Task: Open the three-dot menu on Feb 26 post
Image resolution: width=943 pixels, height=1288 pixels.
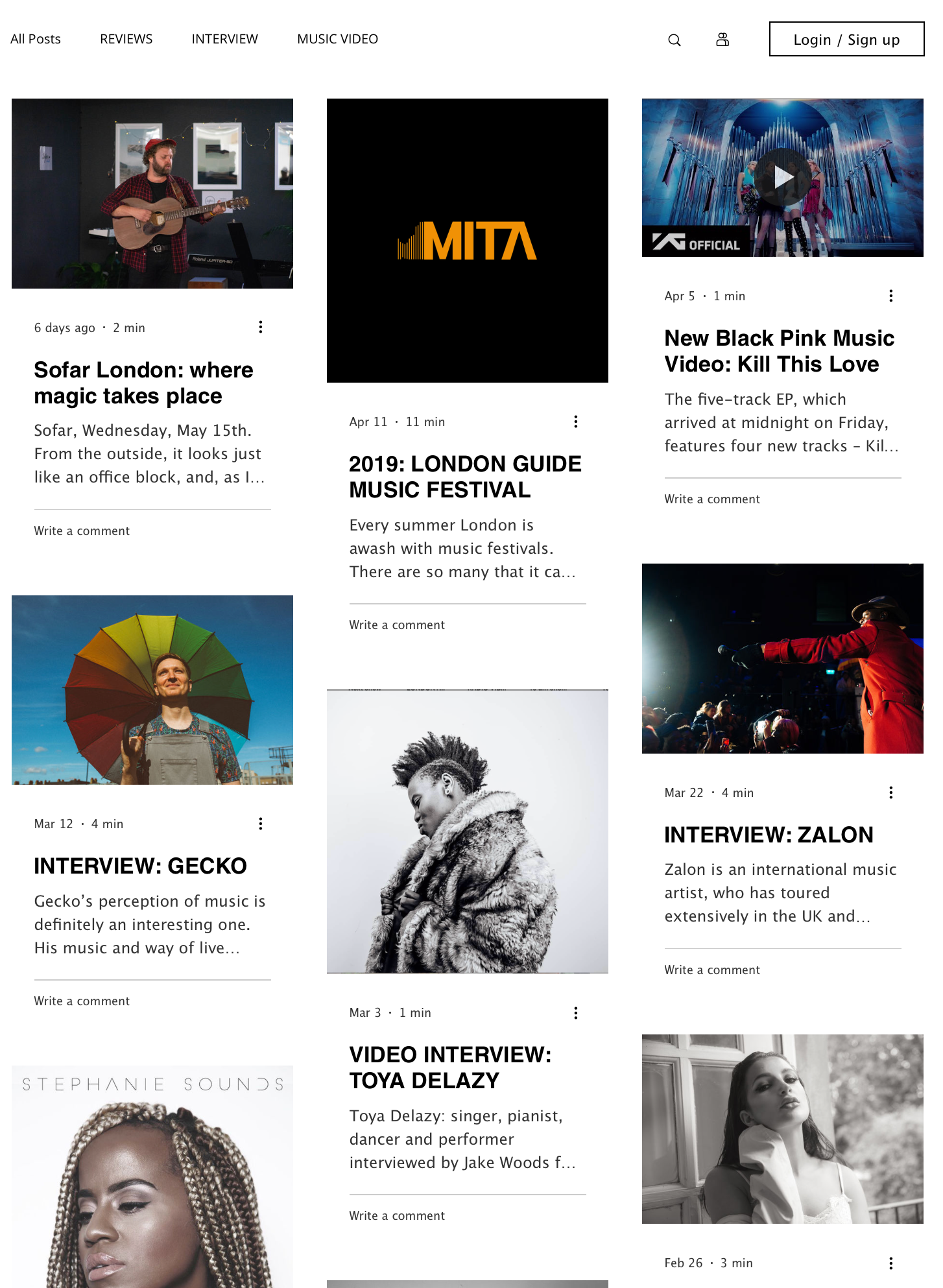Action: [x=891, y=1263]
